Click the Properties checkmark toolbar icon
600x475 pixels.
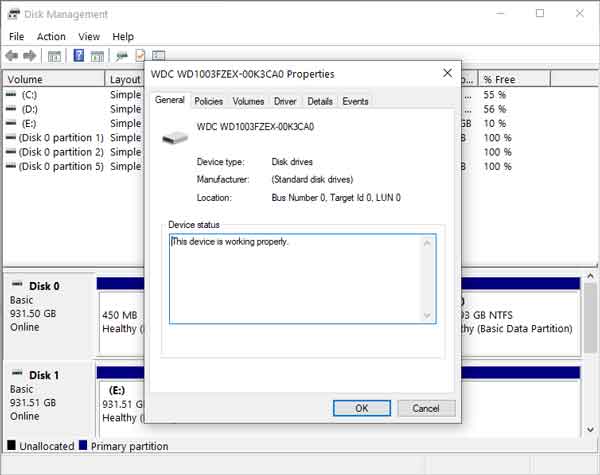pyautogui.click(x=140, y=56)
